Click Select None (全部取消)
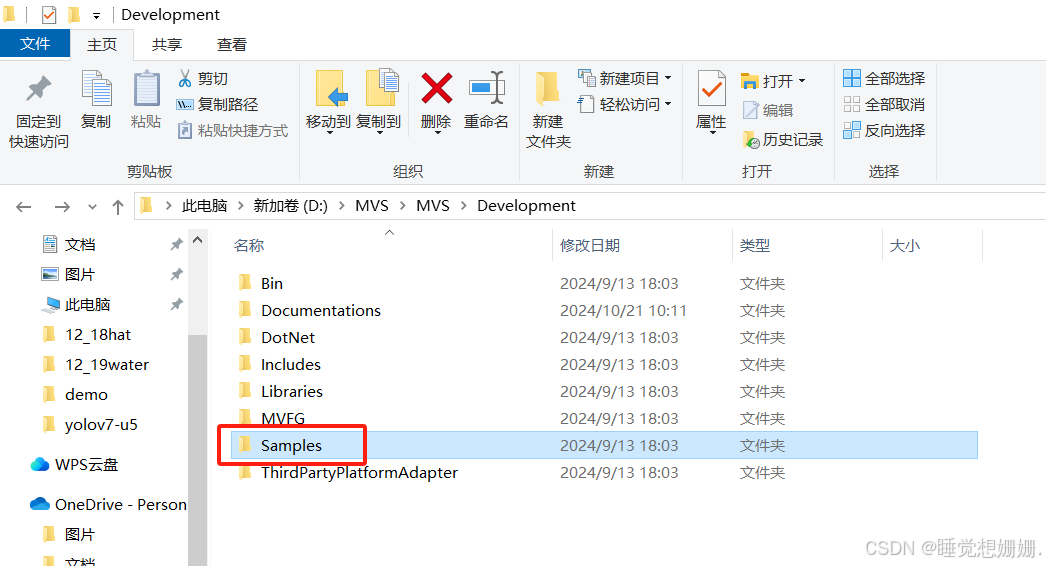Screen dimensions: 1046x566 click(884, 104)
